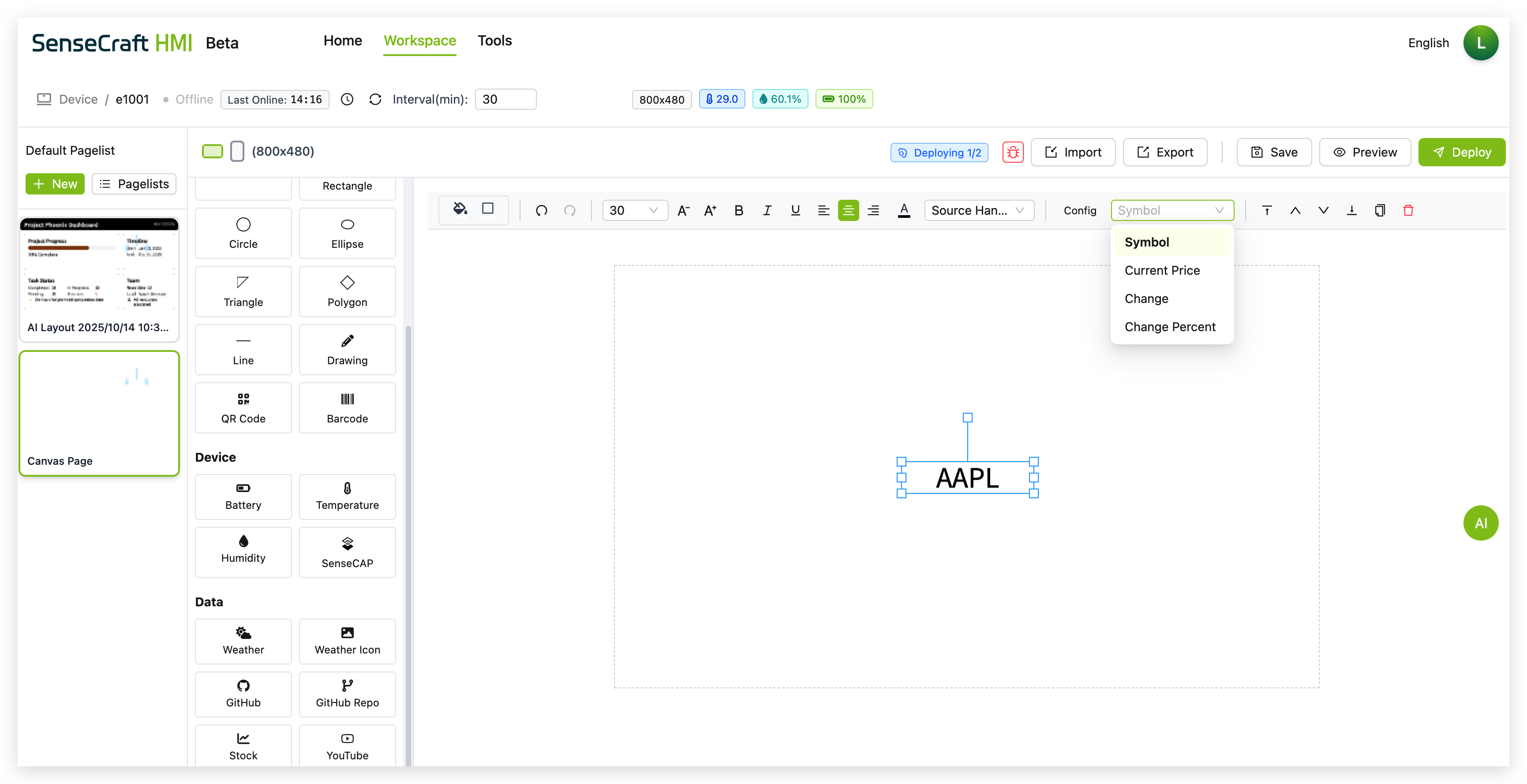This screenshot has height=784, width=1527.
Task: Add a QR Code element
Action: (243, 408)
